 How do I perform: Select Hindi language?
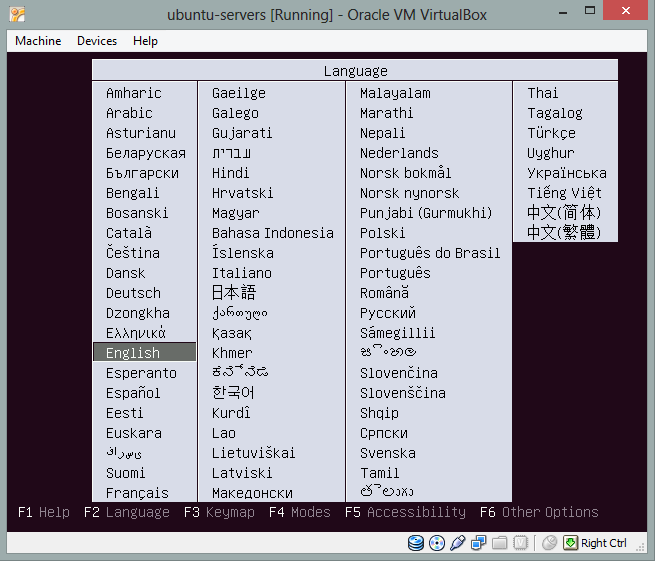point(230,173)
